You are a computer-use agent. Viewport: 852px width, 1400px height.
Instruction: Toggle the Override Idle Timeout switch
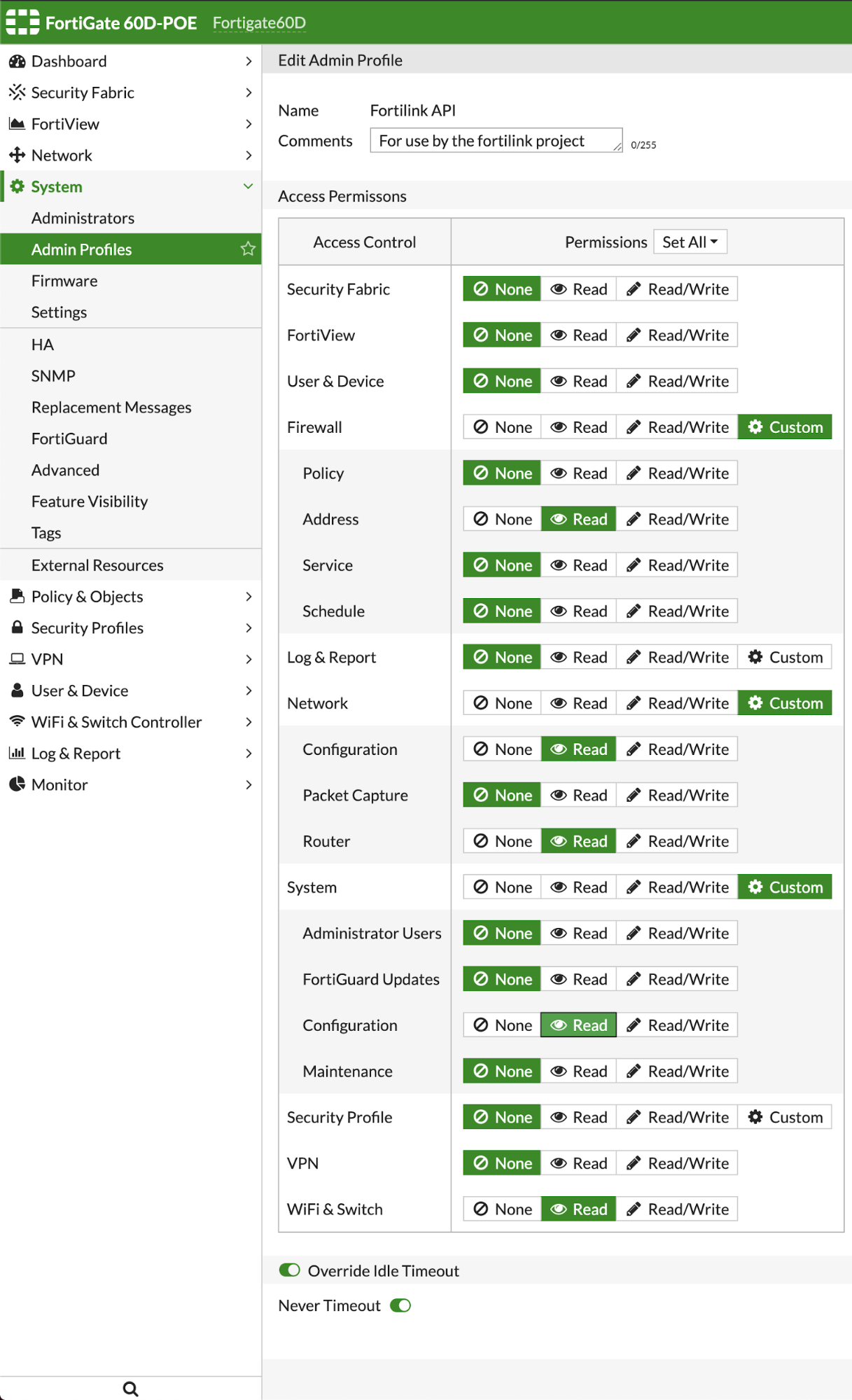[x=289, y=1270]
